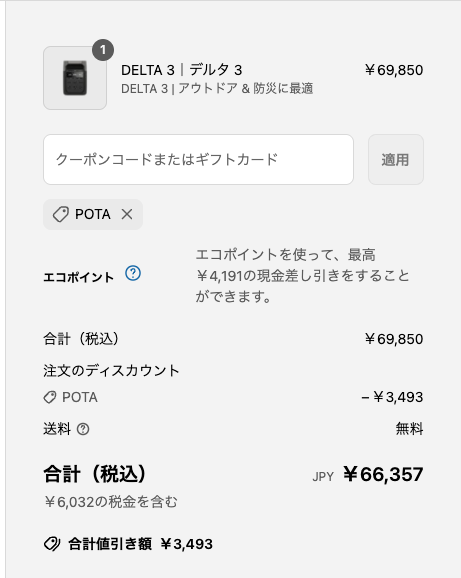Viewport: 461px width, 578px height.
Task: Focus the coupon code or gift card field
Action: [x=198, y=159]
